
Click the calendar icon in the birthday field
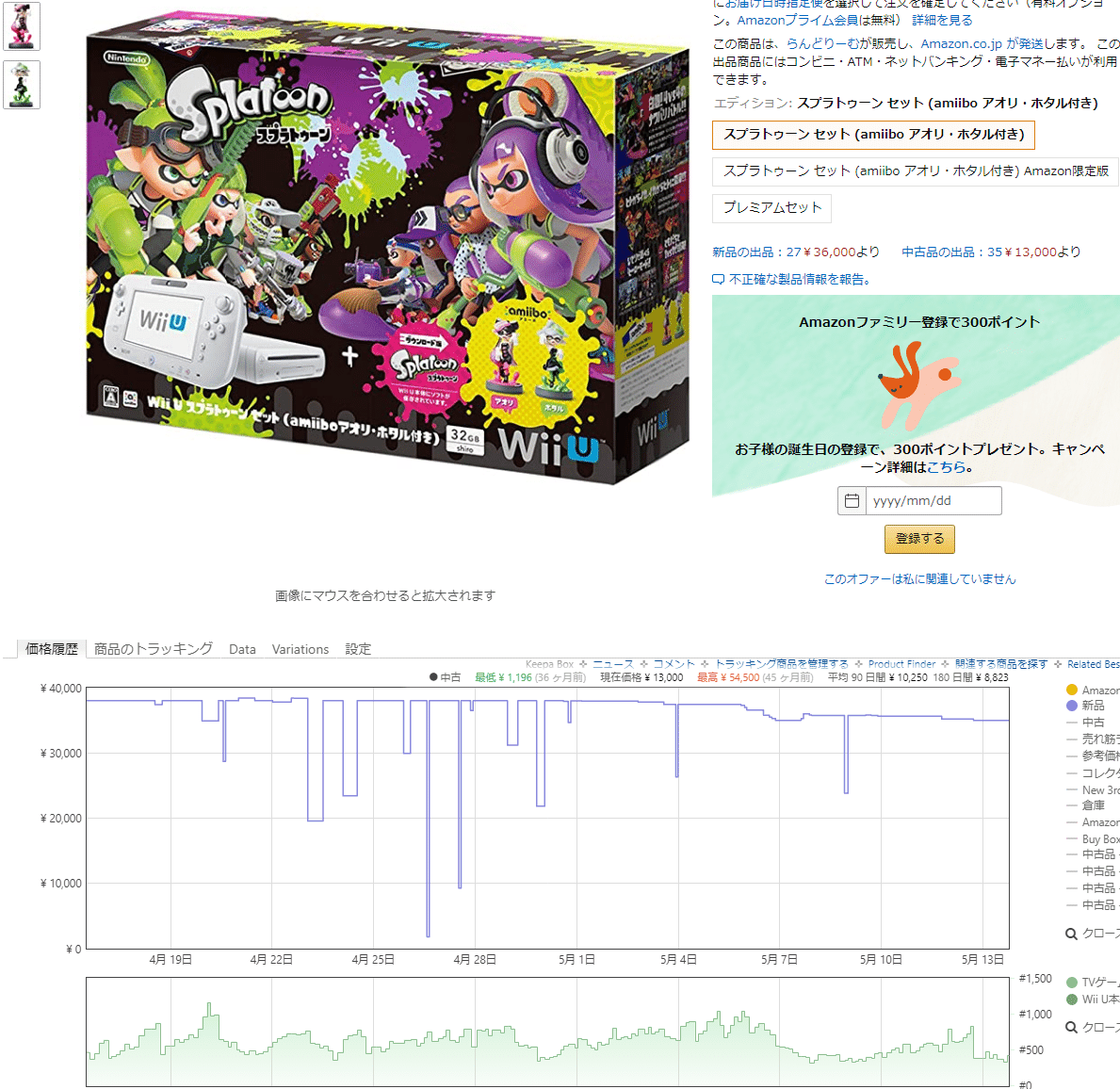point(852,501)
